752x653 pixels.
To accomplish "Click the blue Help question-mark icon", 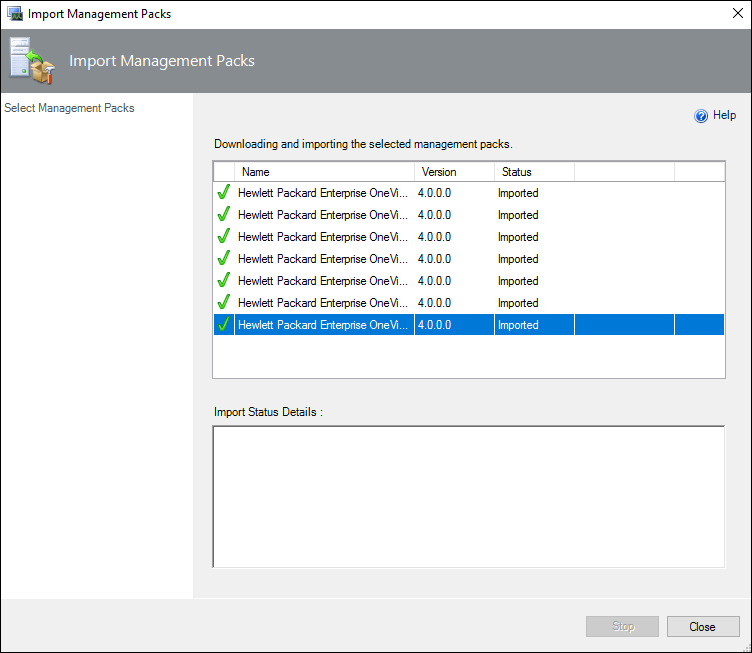I will coord(701,116).
